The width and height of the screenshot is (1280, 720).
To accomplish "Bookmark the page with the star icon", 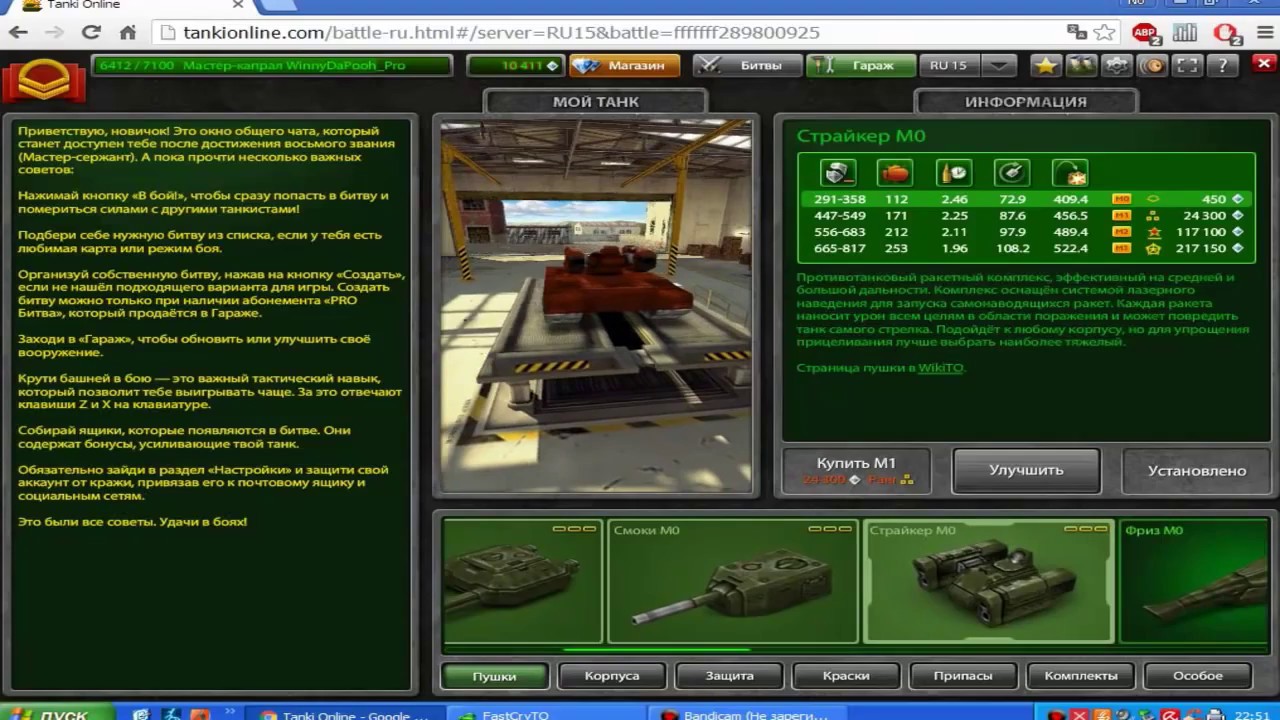I will pyautogui.click(x=1104, y=32).
